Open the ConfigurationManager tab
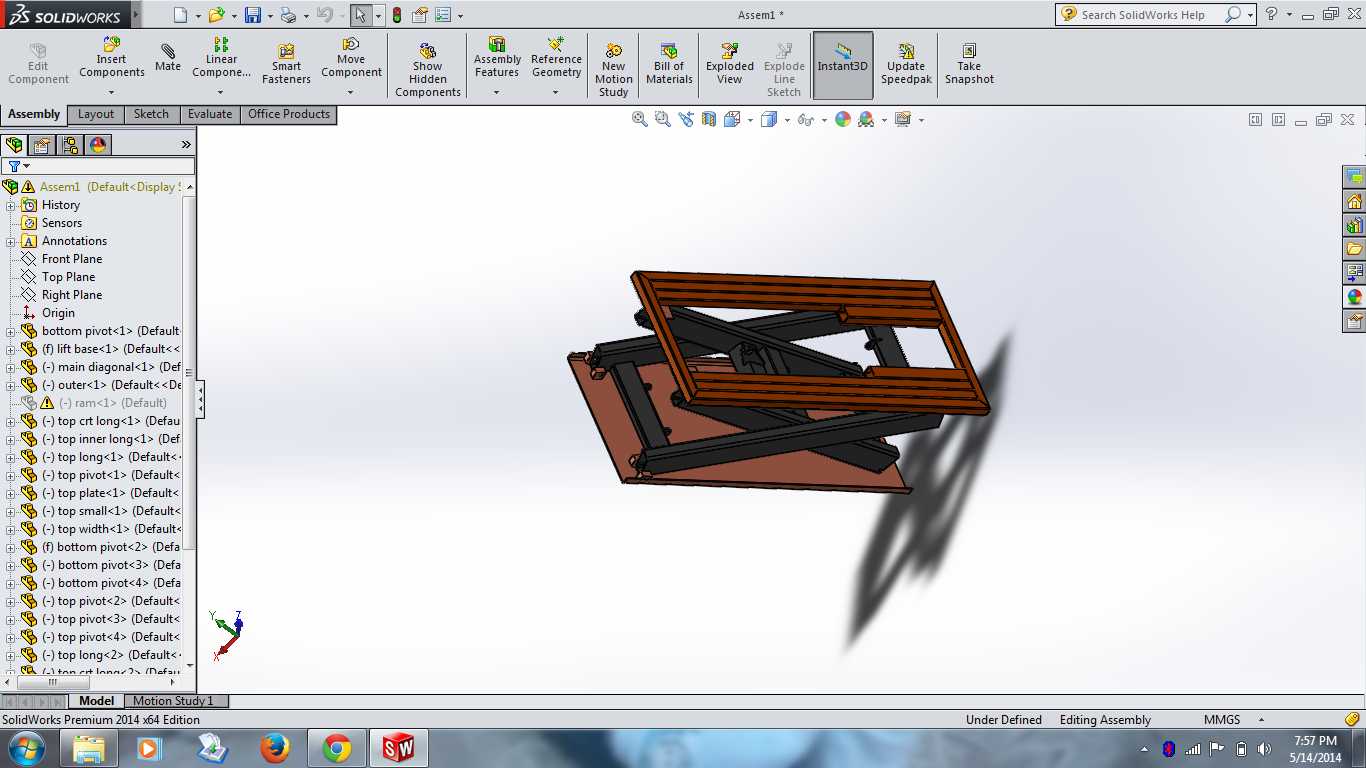Viewport: 1366px width, 768px height. click(x=70, y=145)
